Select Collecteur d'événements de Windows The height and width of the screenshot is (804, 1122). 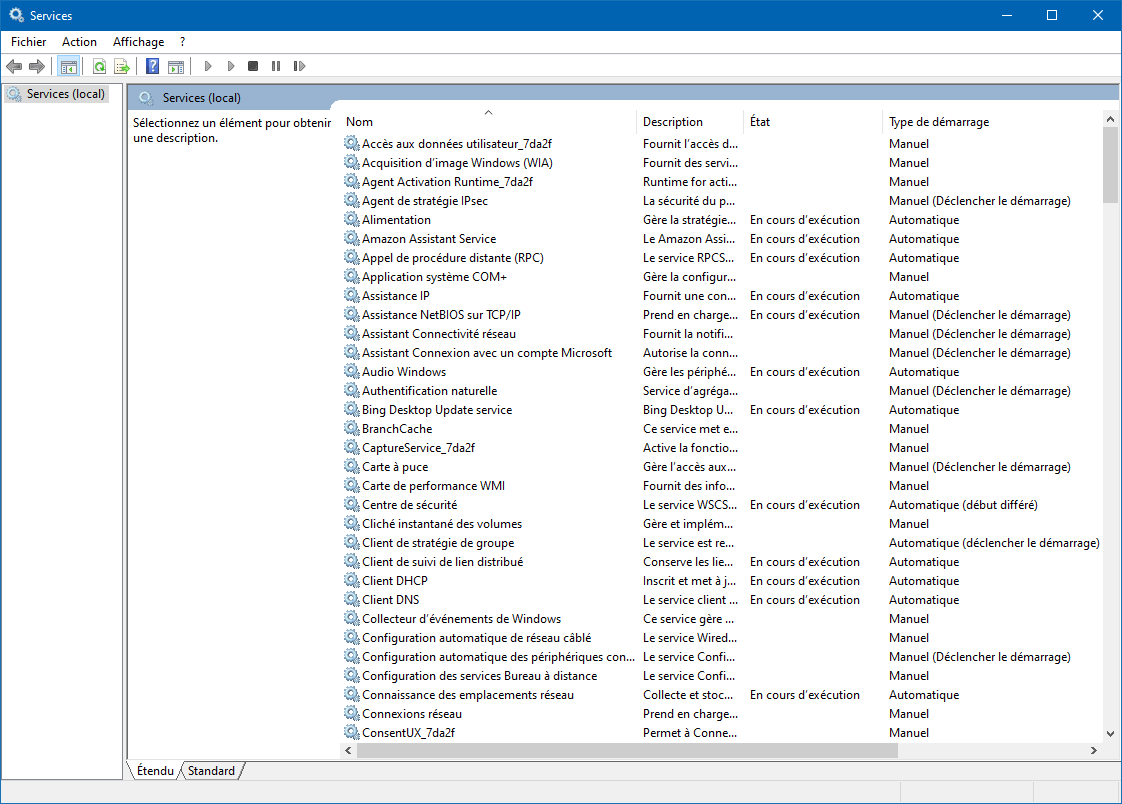point(462,619)
